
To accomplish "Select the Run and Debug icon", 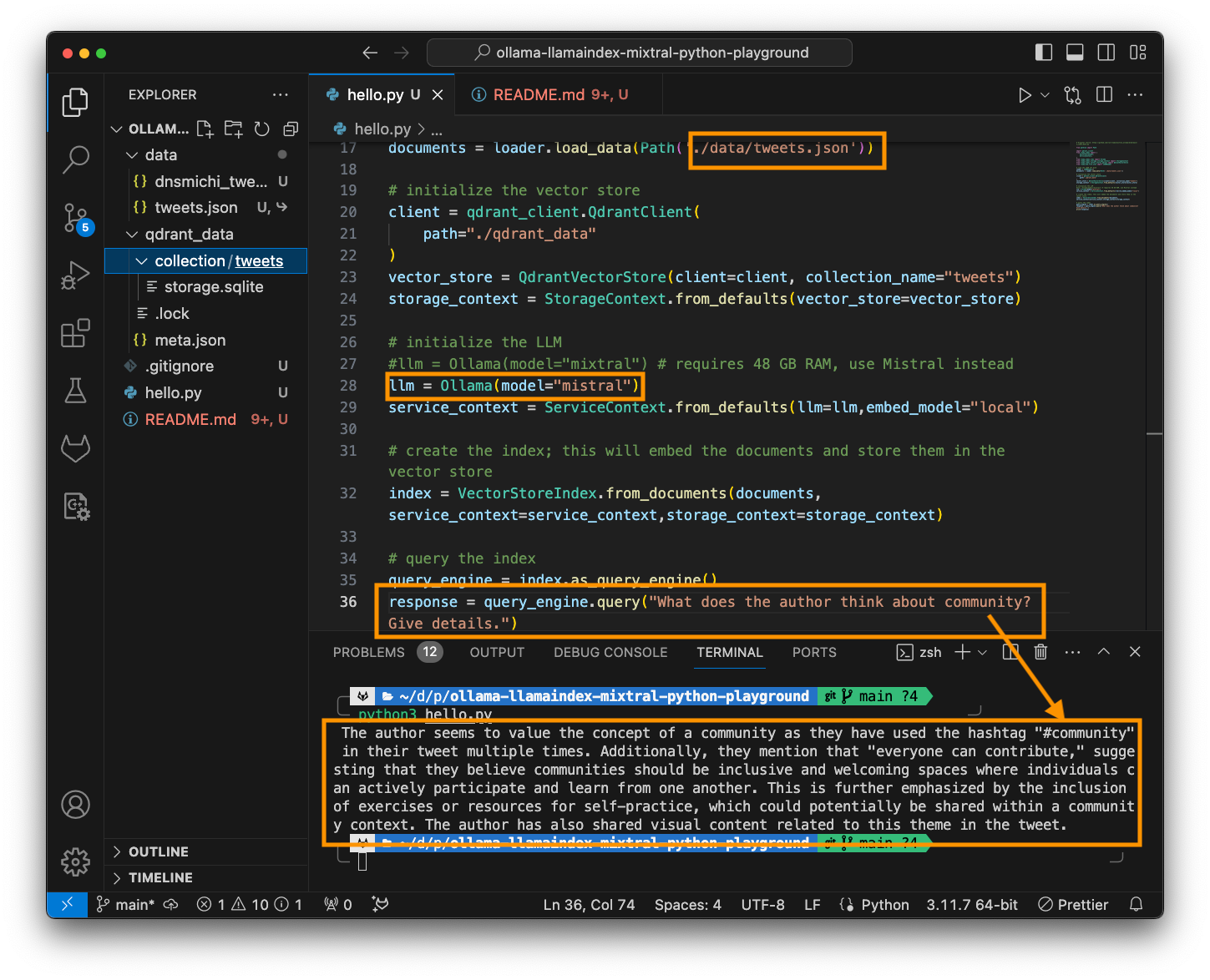I will coord(75,275).
